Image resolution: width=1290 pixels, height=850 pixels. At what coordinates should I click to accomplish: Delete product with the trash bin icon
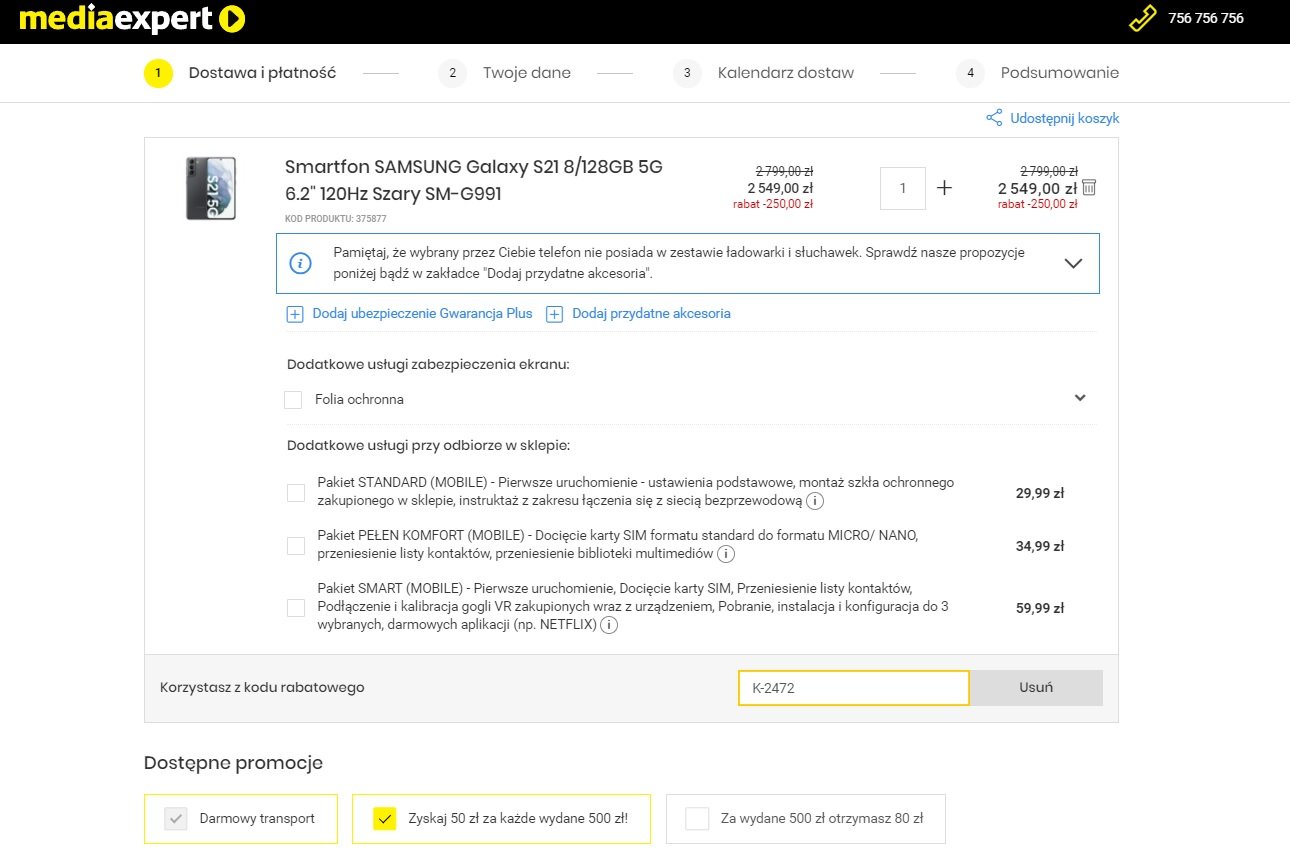pyautogui.click(x=1089, y=187)
